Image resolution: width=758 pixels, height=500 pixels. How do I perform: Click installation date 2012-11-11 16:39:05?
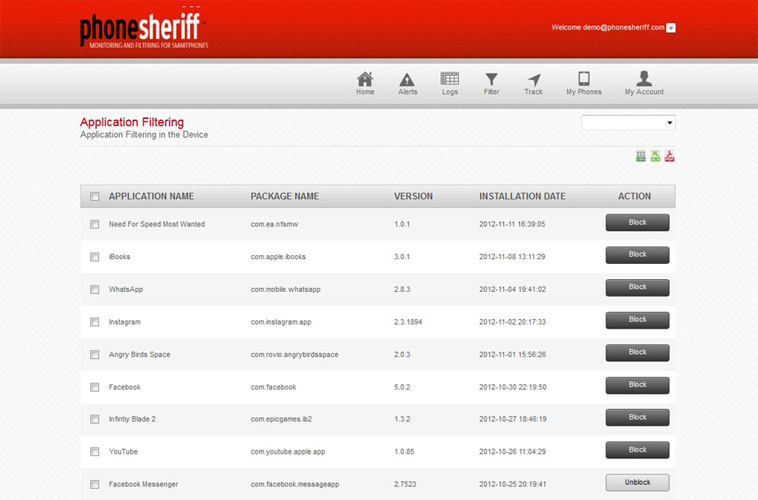tap(512, 224)
